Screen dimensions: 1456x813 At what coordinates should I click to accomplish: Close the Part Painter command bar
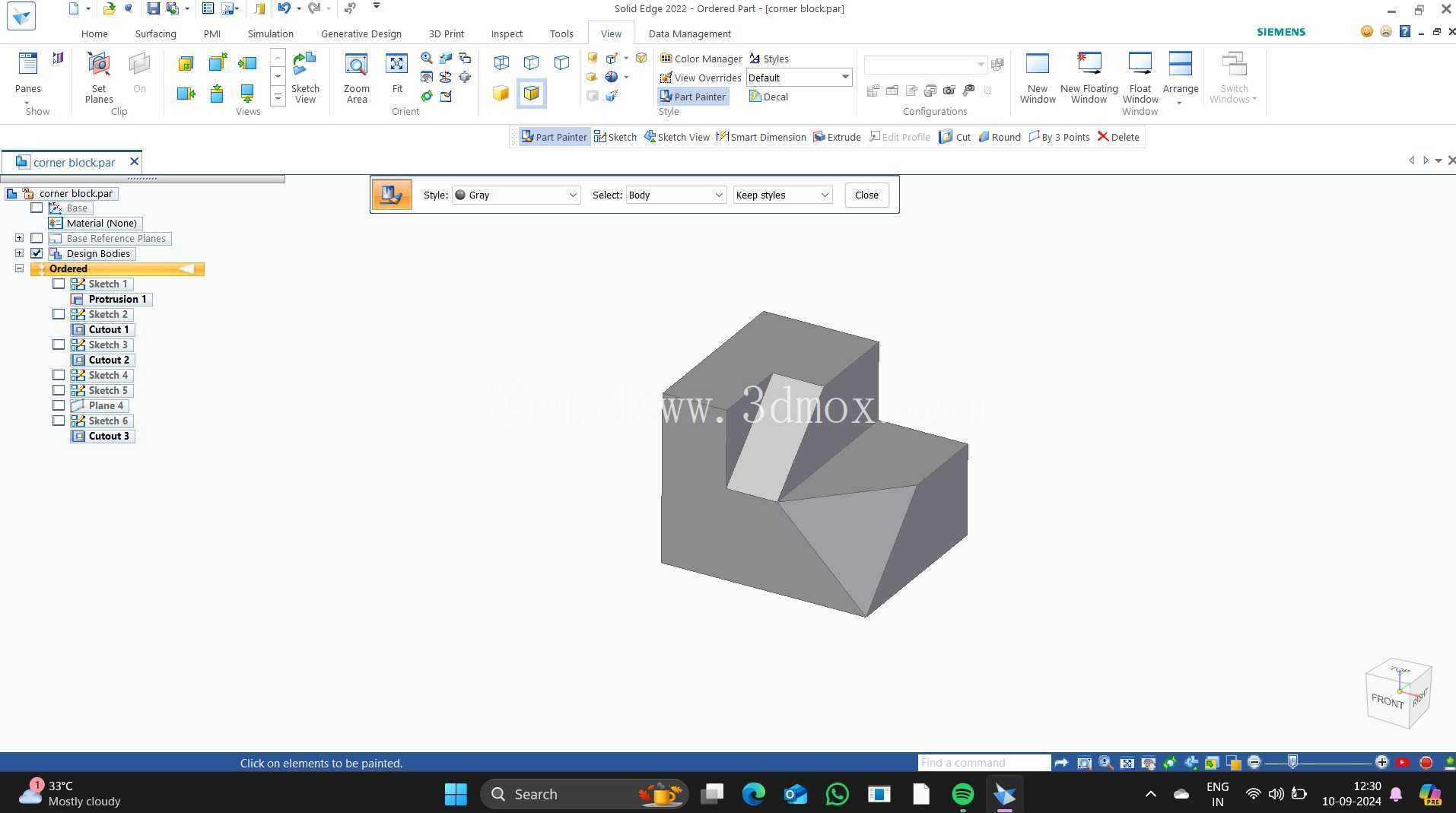[x=866, y=195]
